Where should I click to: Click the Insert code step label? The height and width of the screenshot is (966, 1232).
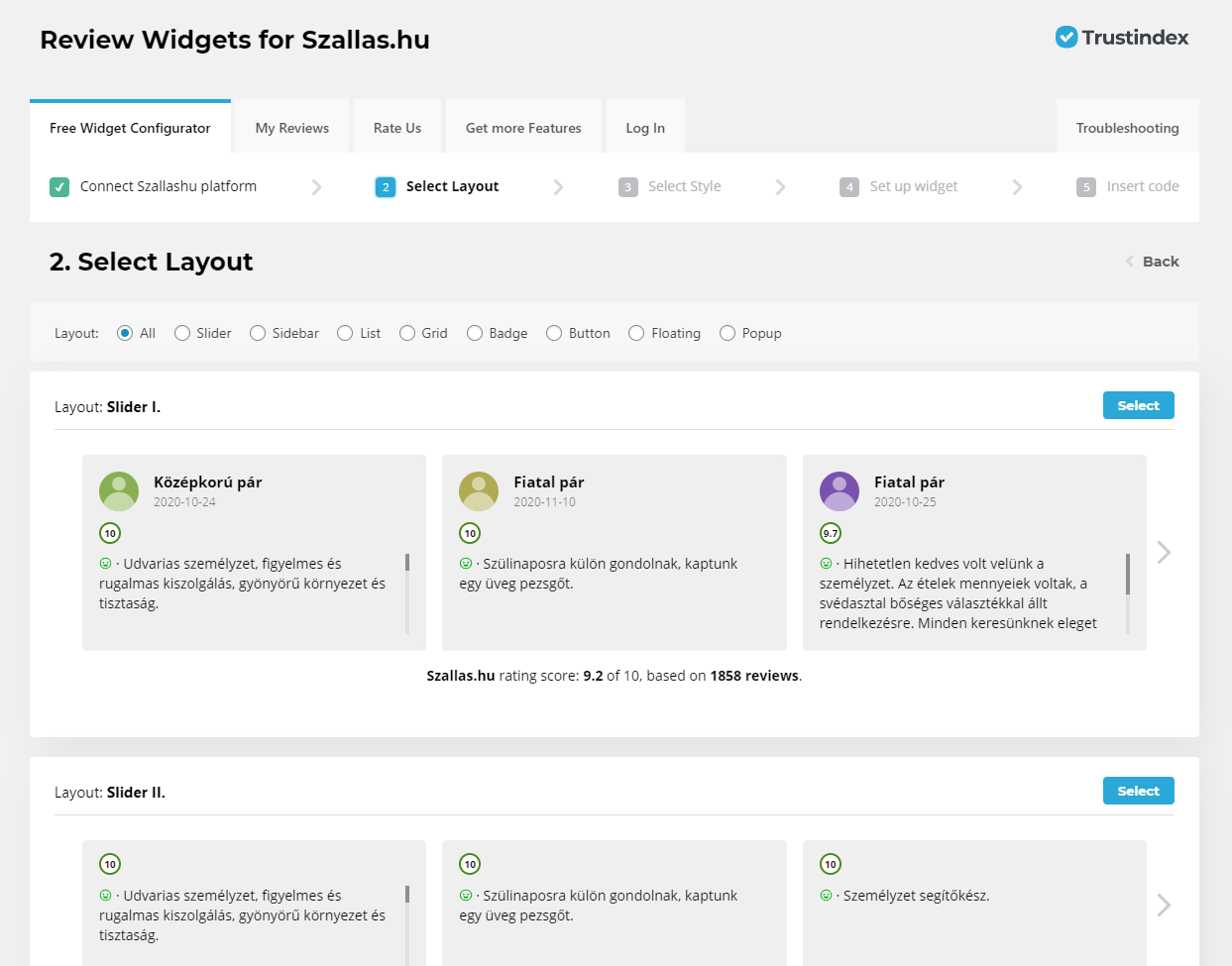click(x=1143, y=186)
